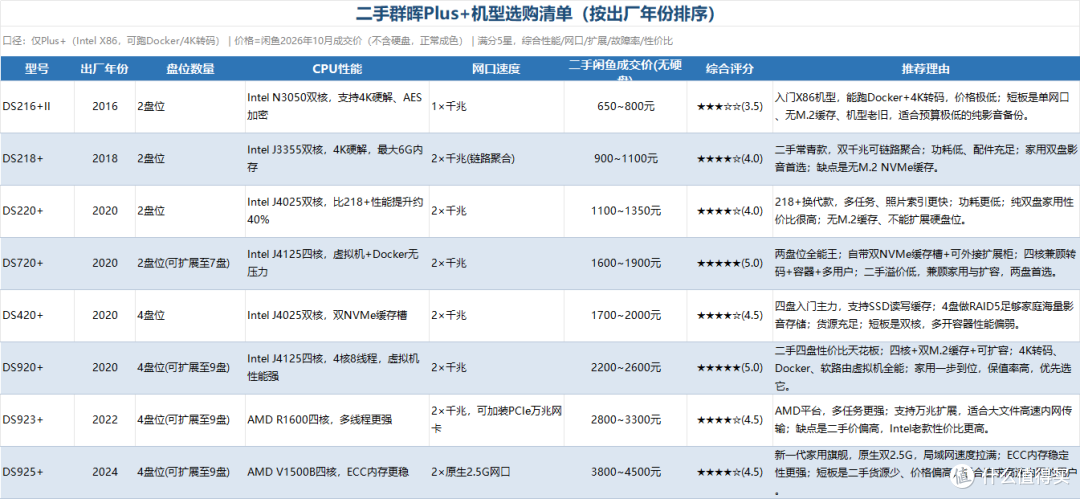The width and height of the screenshot is (1080, 499).
Task: Click the 二手常青款 recommendation cell
Action: tap(926, 159)
